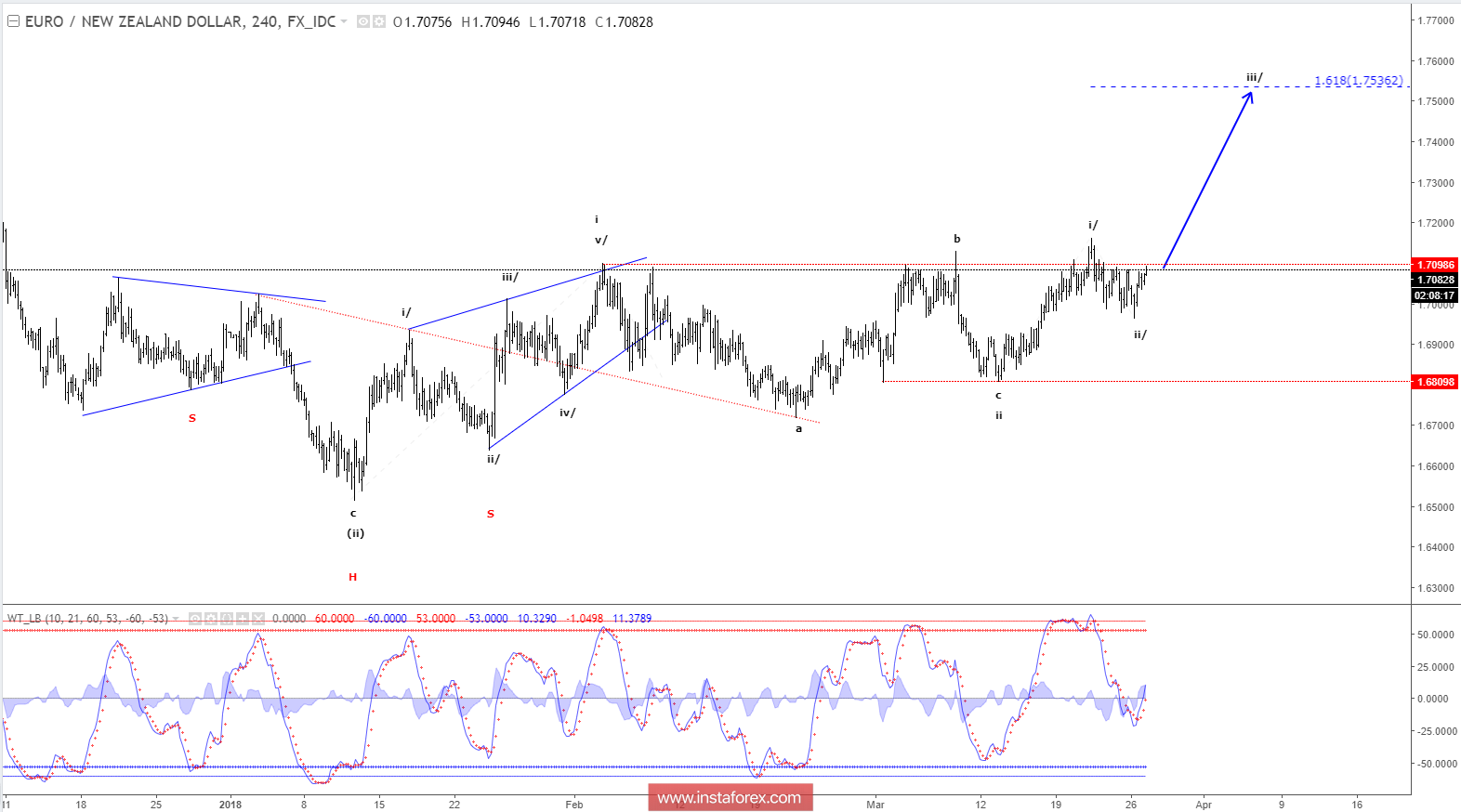
Task: Click the 11.3789 indicator value
Action: pyautogui.click(x=632, y=618)
